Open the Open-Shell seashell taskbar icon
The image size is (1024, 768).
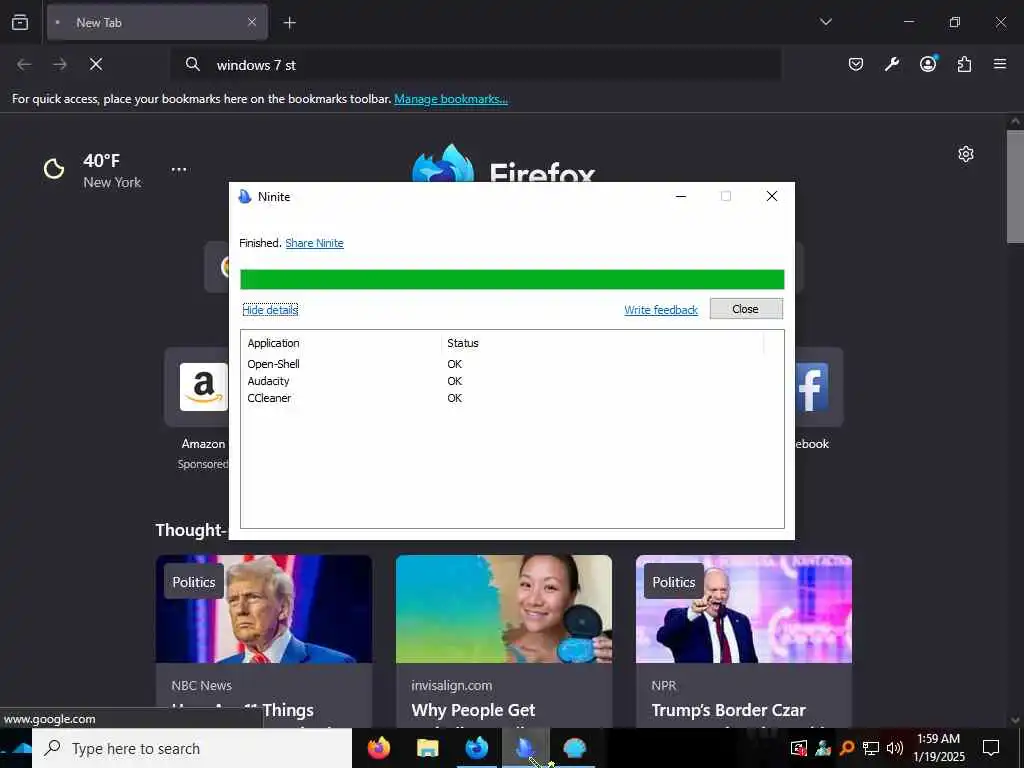click(x=575, y=748)
